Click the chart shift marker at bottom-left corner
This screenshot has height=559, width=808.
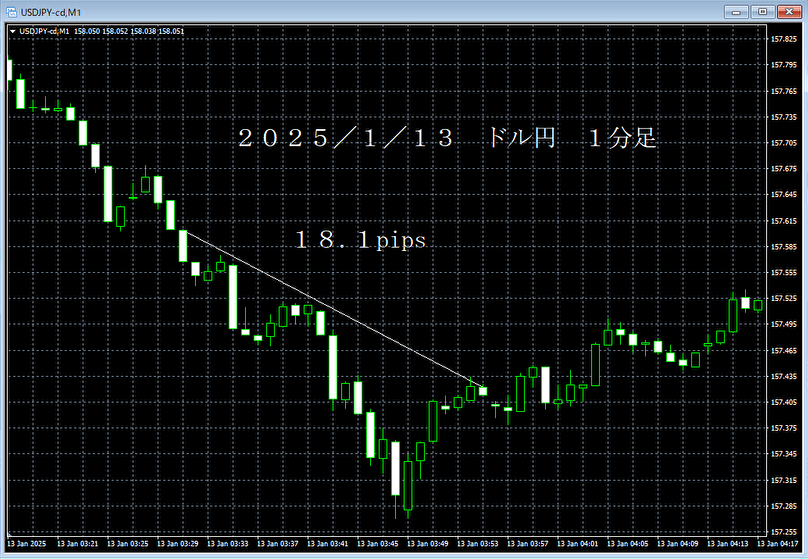10,534
